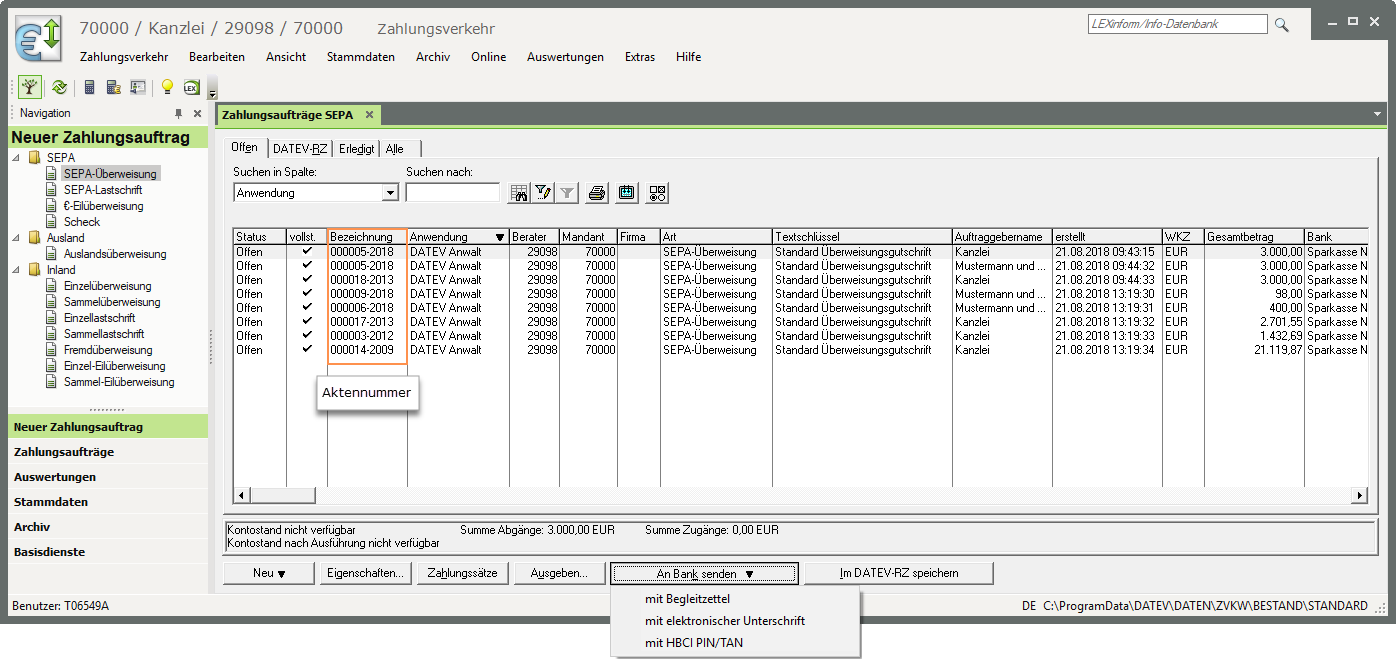
Task: Open the 'Neu' dropdown button
Action: point(269,573)
